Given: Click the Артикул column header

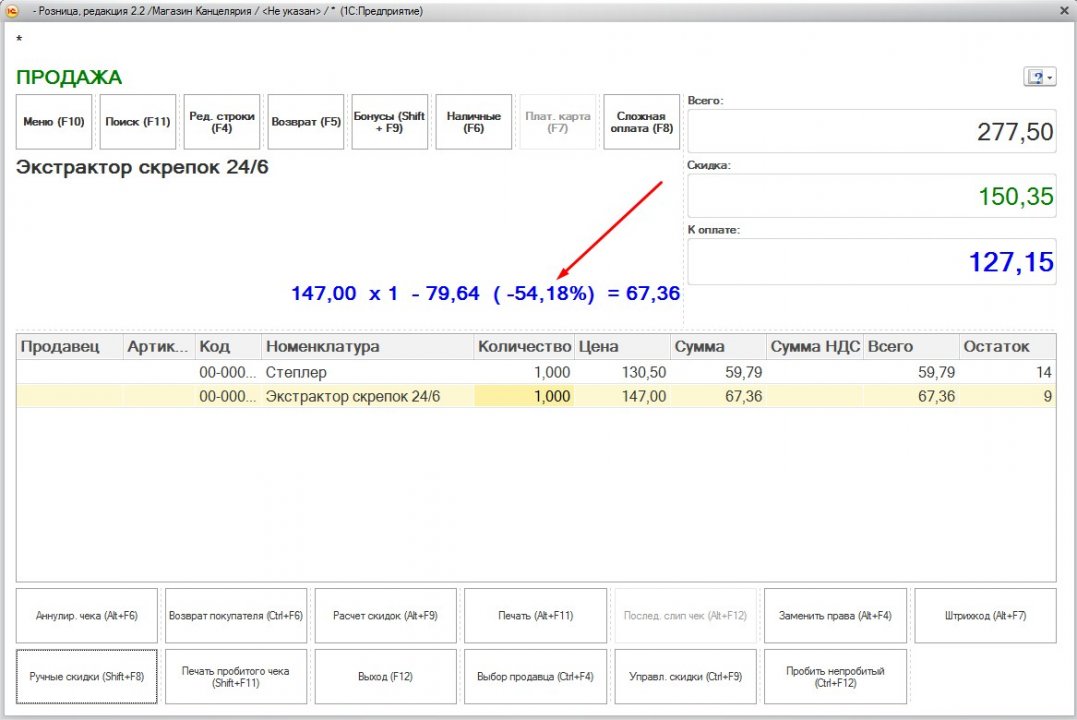Looking at the screenshot, I should (x=159, y=347).
